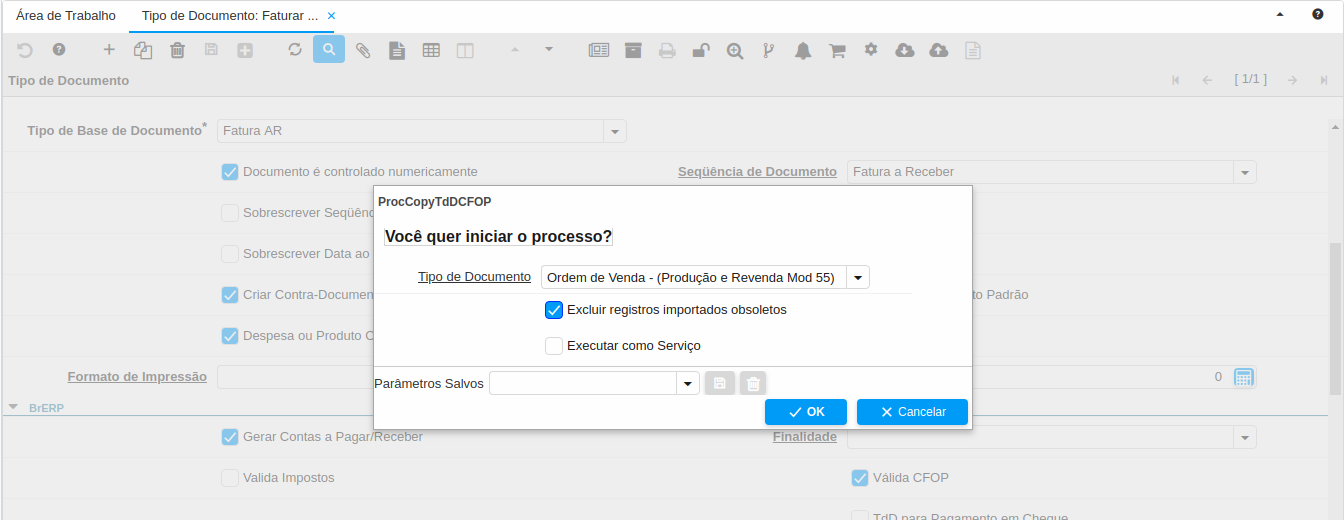This screenshot has height=520, width=1344.
Task: Click the parent record up arrow
Action: click(x=515, y=49)
